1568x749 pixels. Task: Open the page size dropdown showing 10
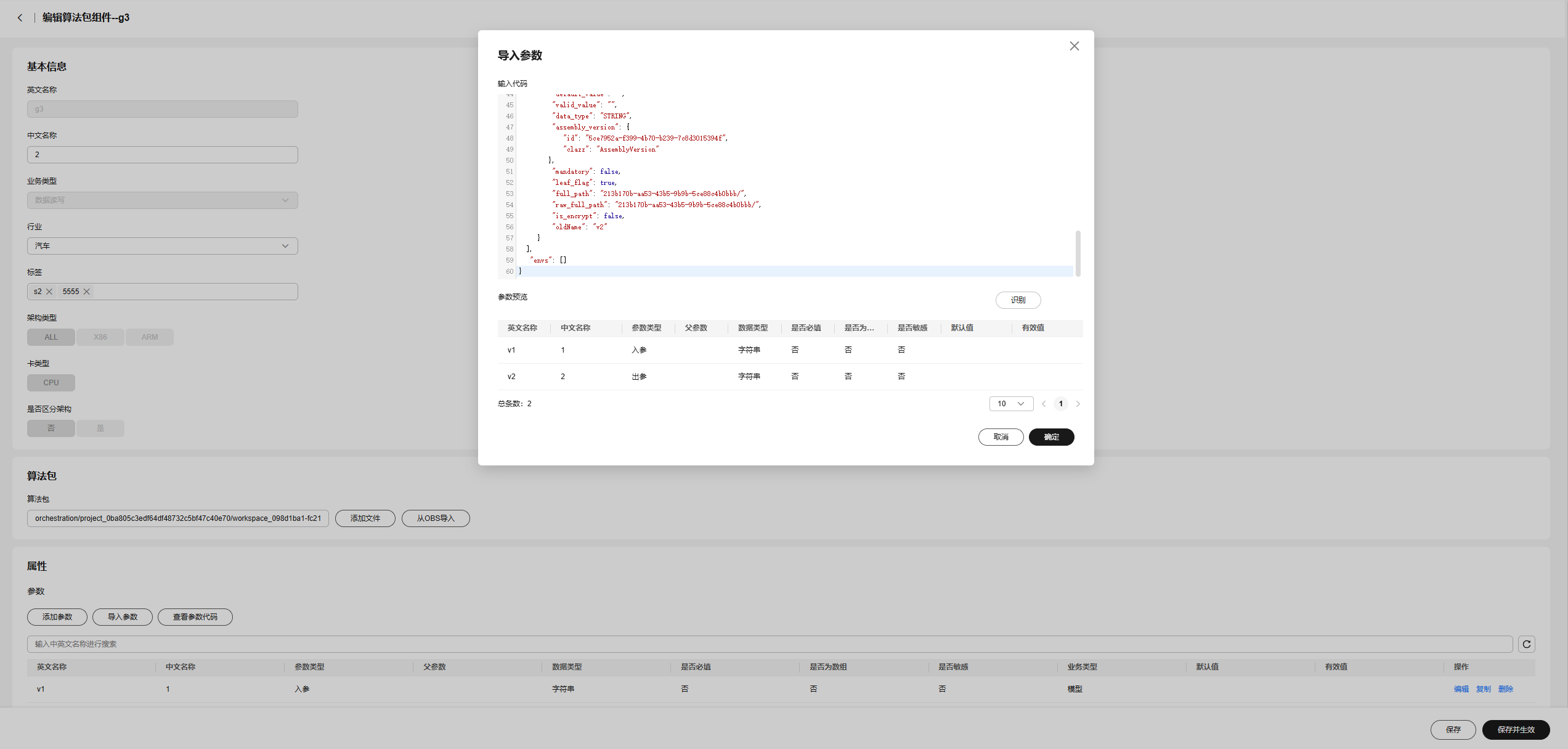(x=1010, y=404)
